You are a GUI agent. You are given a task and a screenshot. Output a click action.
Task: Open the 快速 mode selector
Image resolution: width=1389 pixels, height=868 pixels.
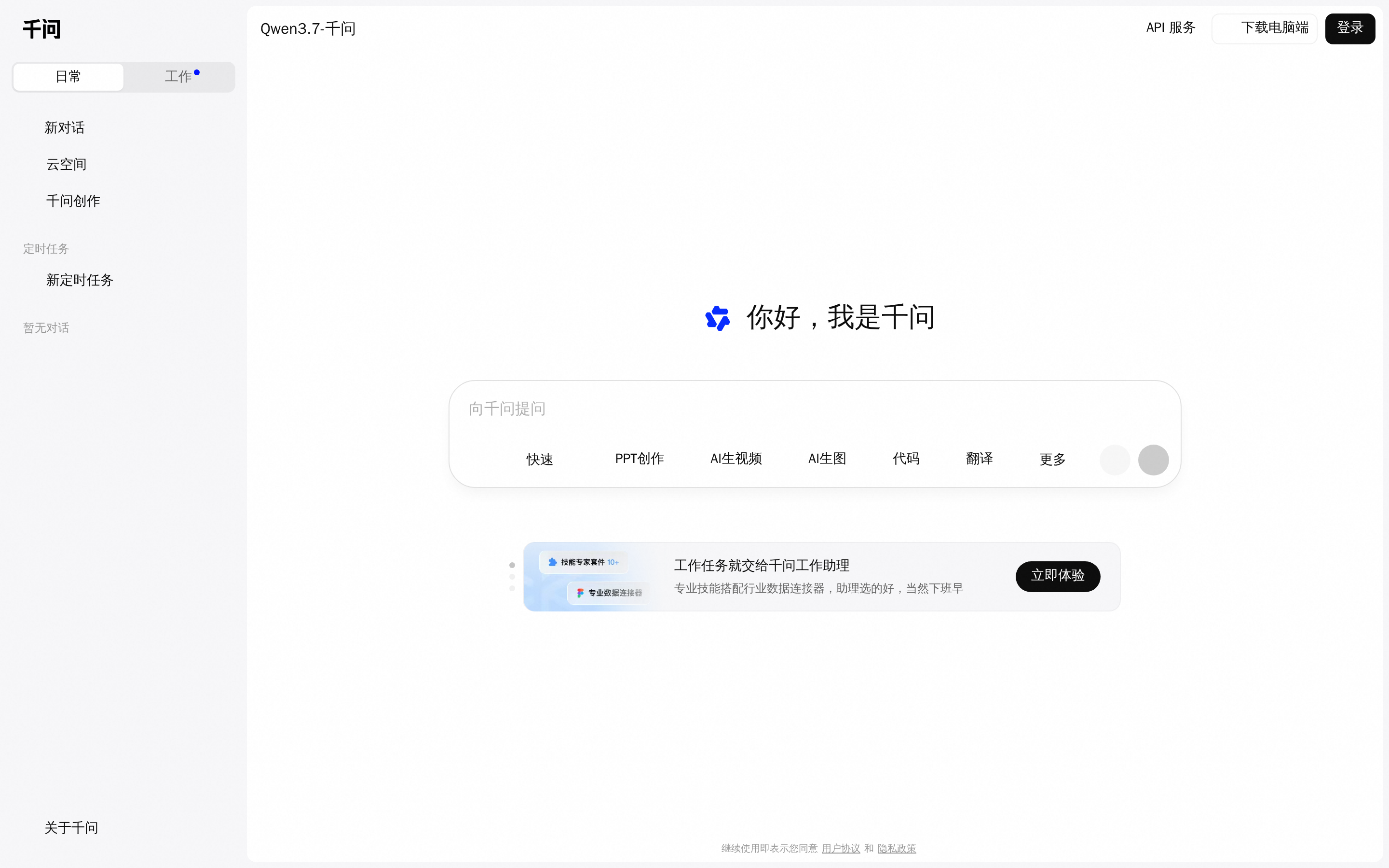tap(540, 459)
